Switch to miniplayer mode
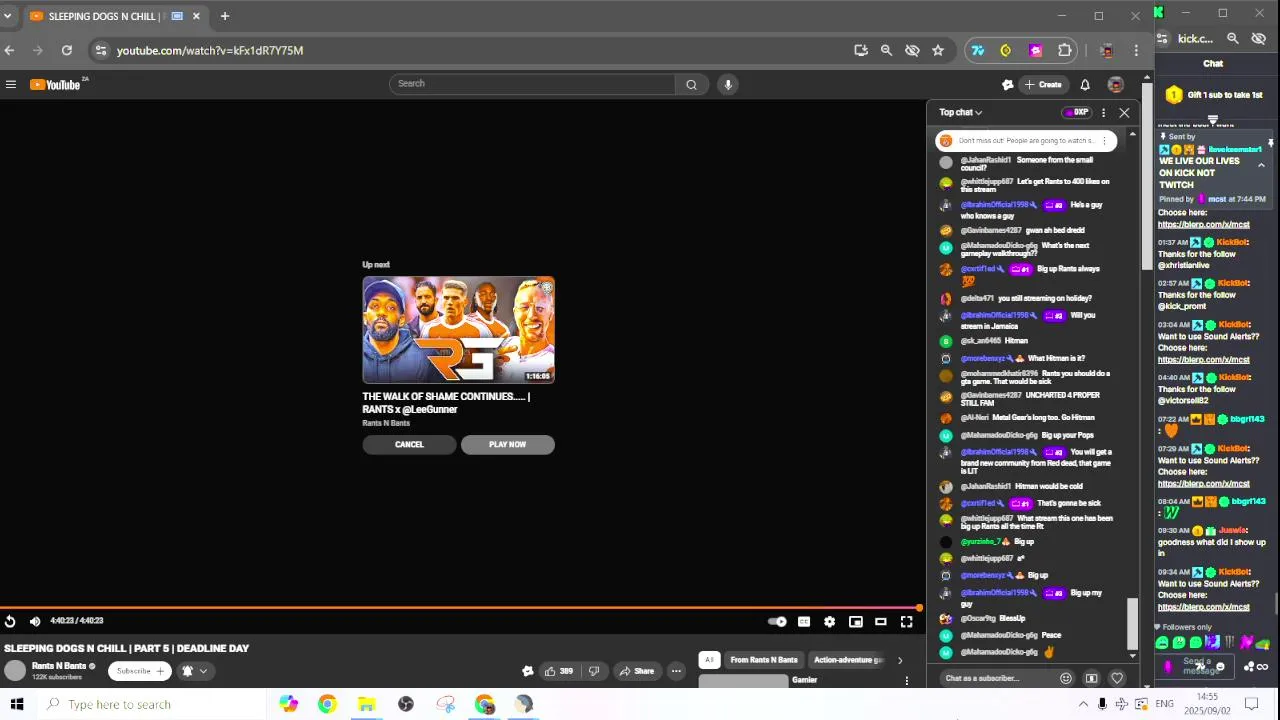 [856, 622]
